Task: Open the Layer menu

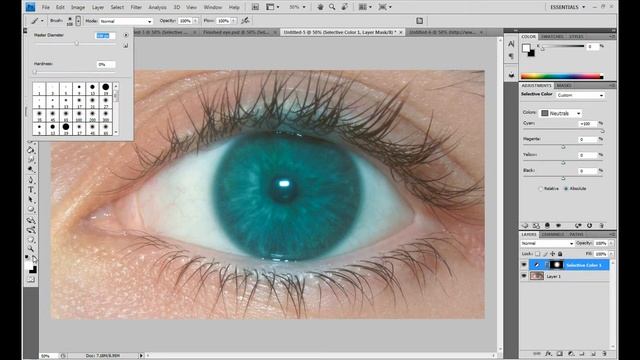Action: pos(98,7)
